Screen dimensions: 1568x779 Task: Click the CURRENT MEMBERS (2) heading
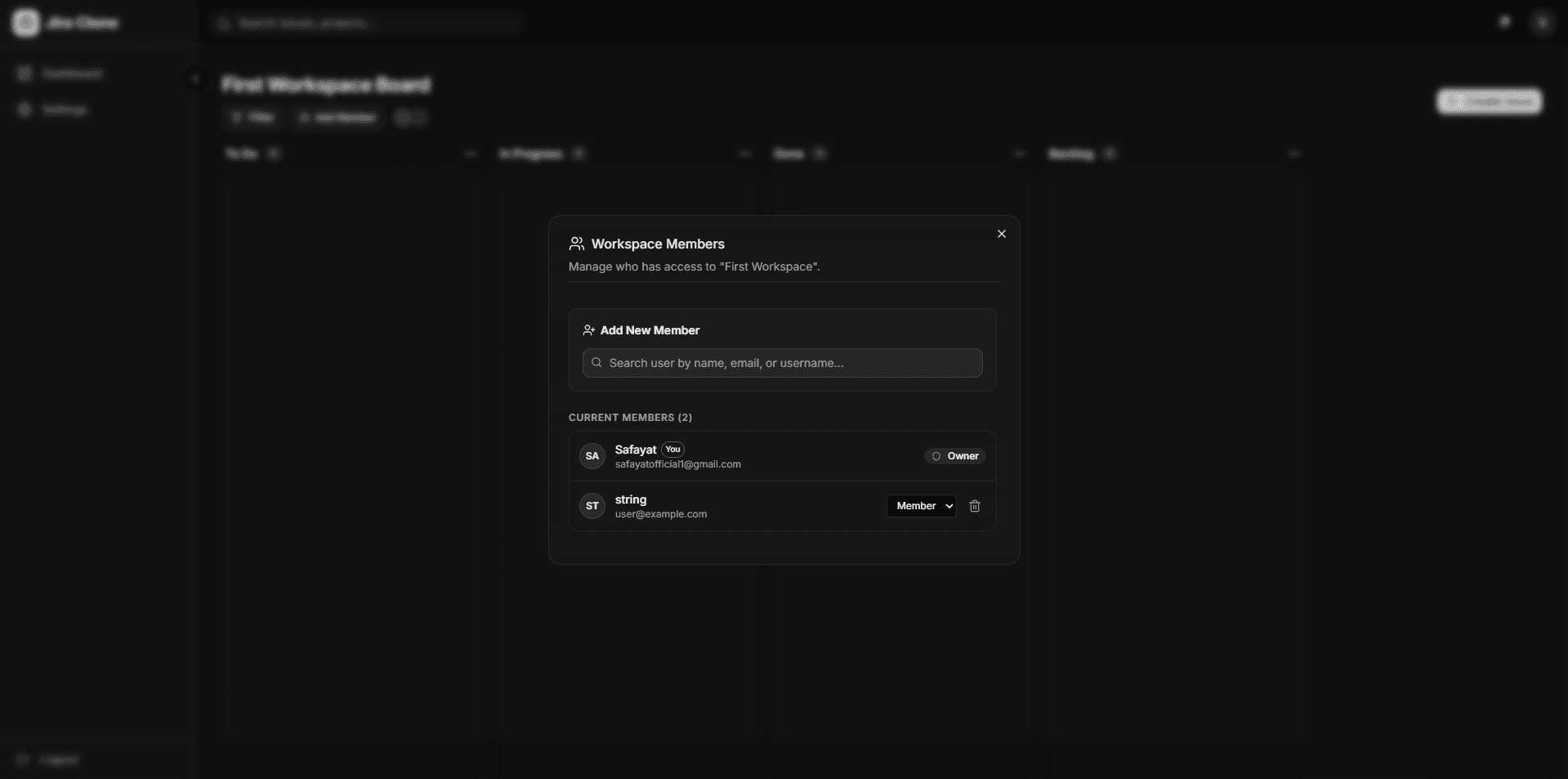point(630,418)
